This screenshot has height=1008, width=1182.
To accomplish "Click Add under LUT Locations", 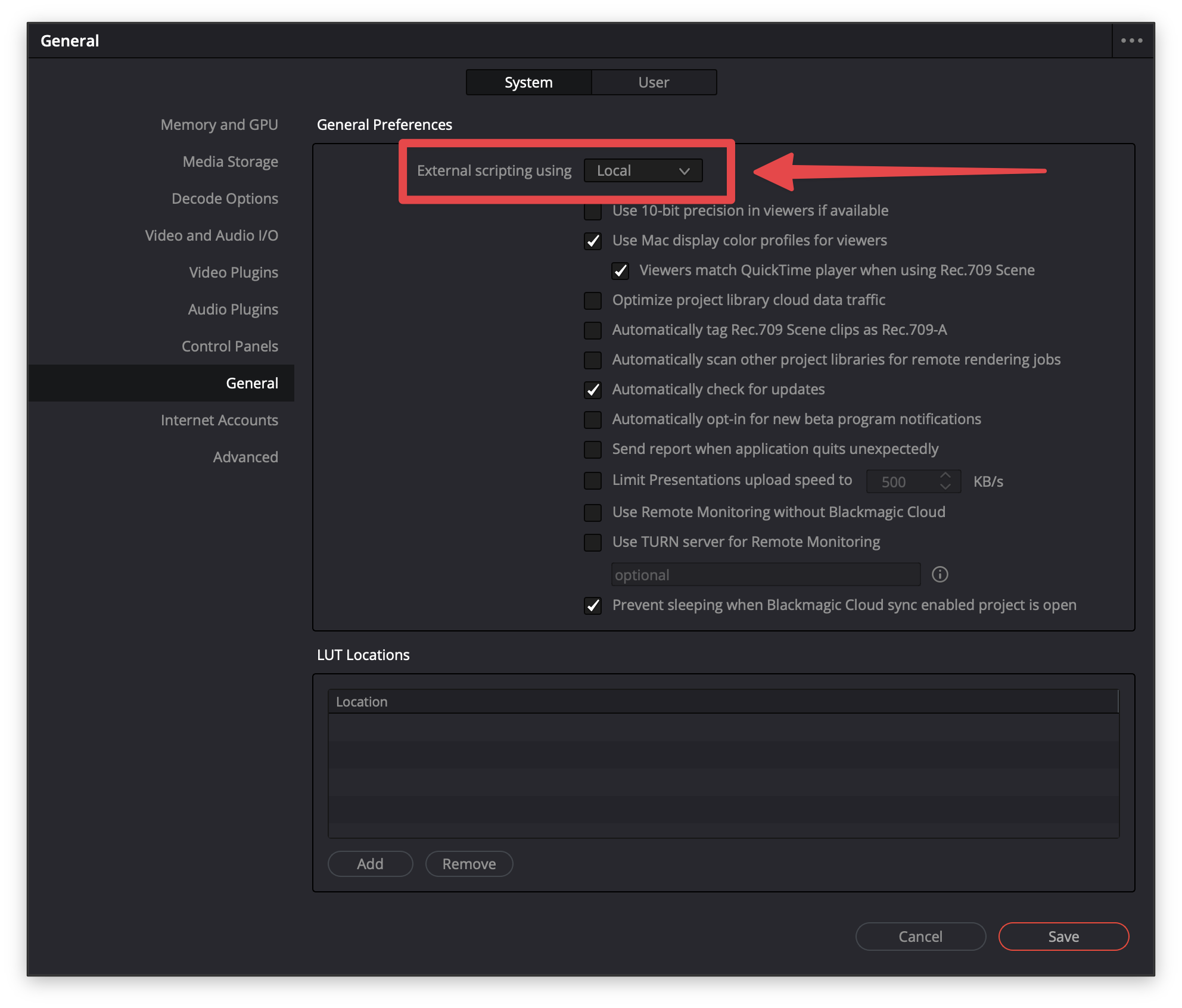I will pyautogui.click(x=370, y=864).
